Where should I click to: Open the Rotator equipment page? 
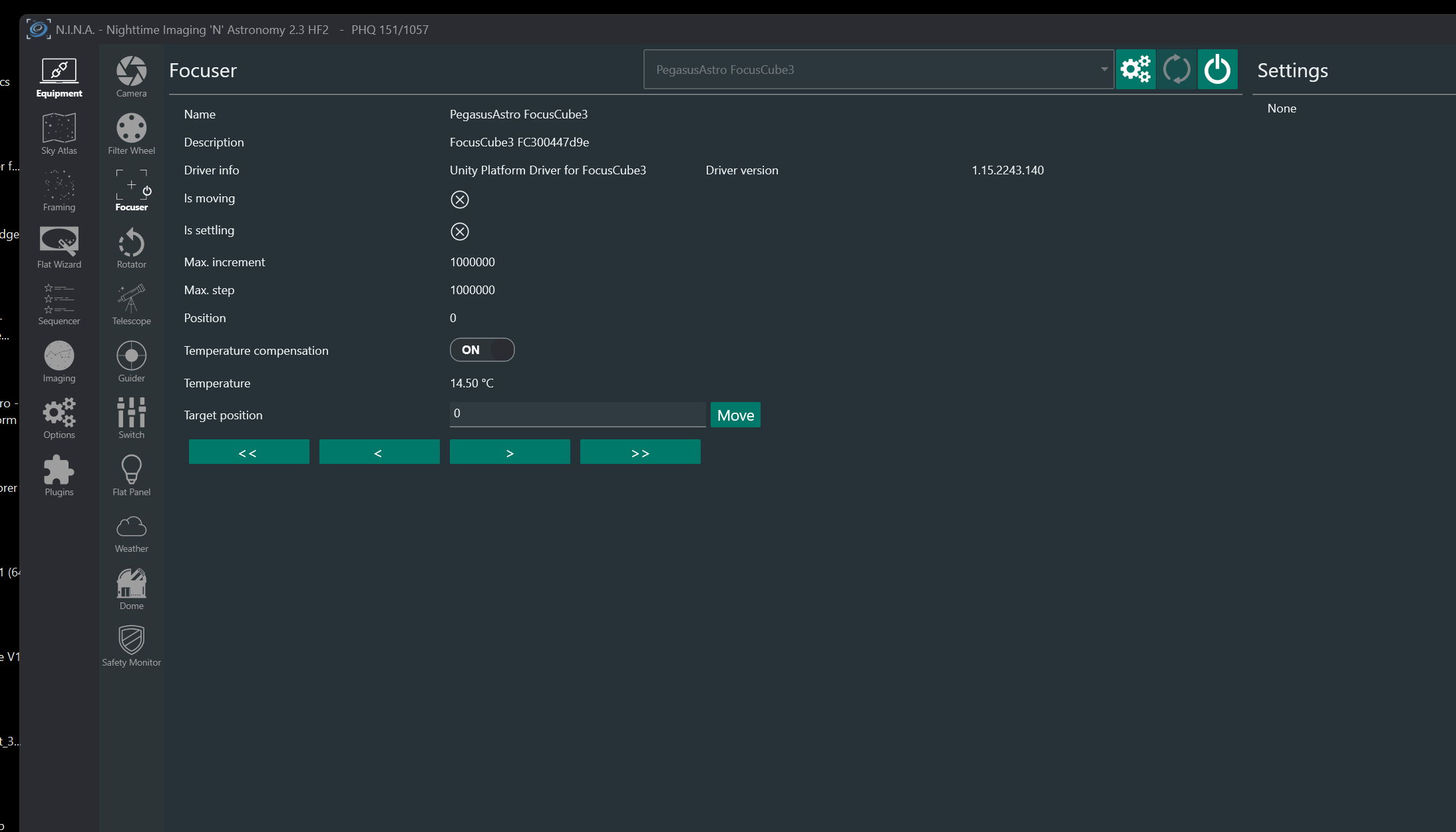click(x=131, y=248)
